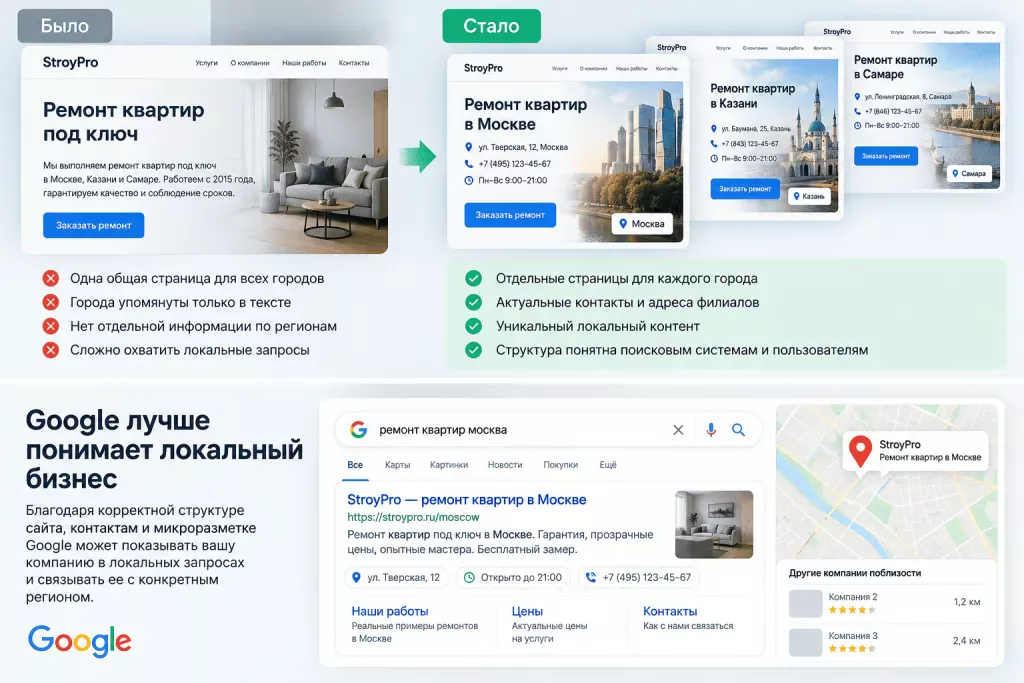Open the Покупки search tab
The width and height of the screenshot is (1024, 683).
(x=560, y=465)
